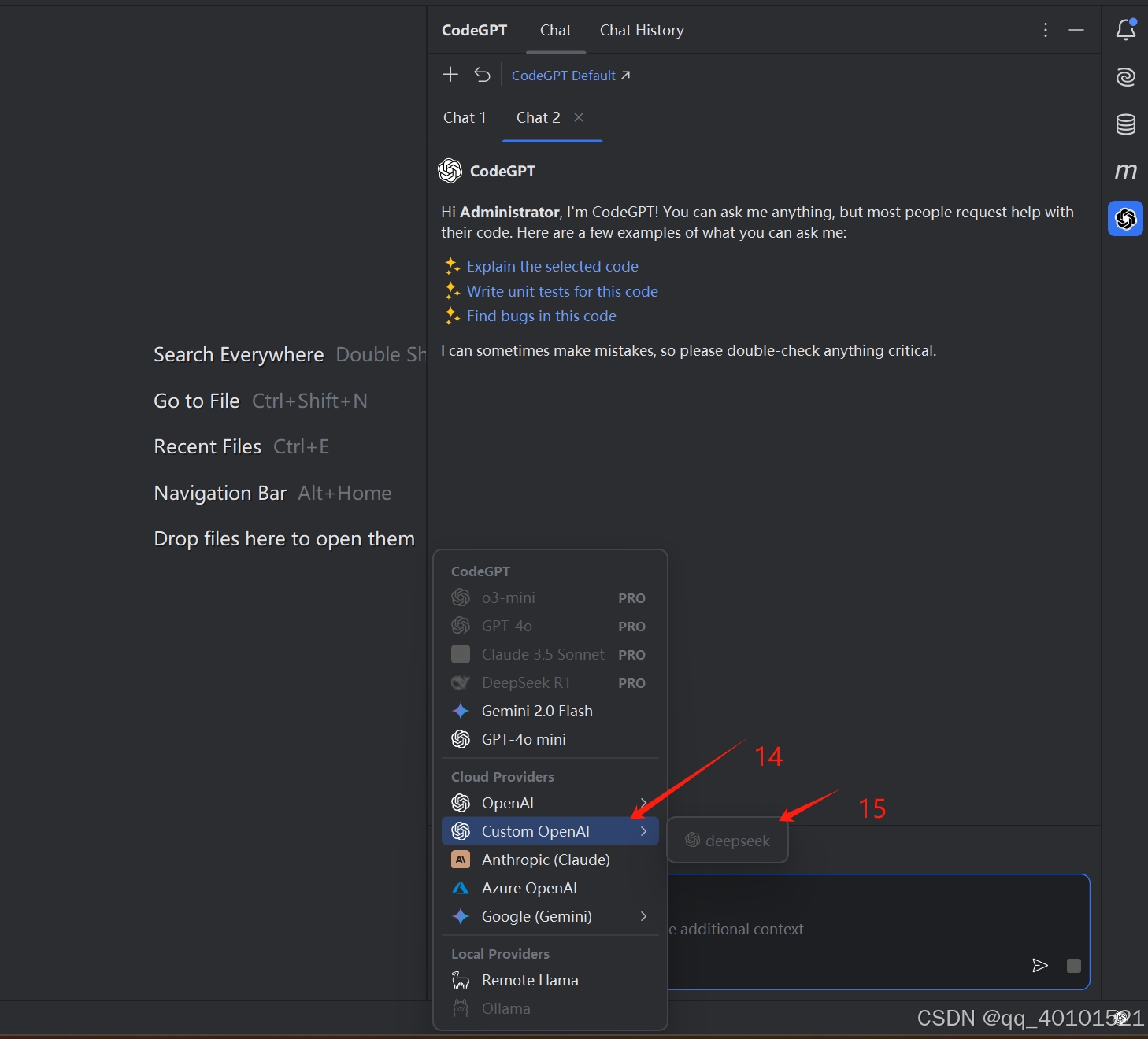Click the sparkle icon beside Find bugs

point(452,316)
